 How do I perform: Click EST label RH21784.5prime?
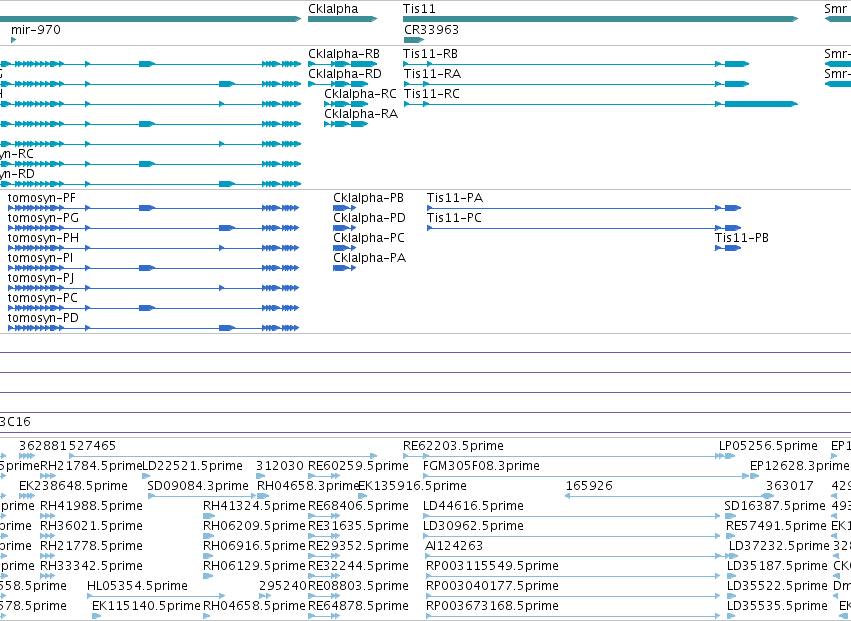point(91,466)
